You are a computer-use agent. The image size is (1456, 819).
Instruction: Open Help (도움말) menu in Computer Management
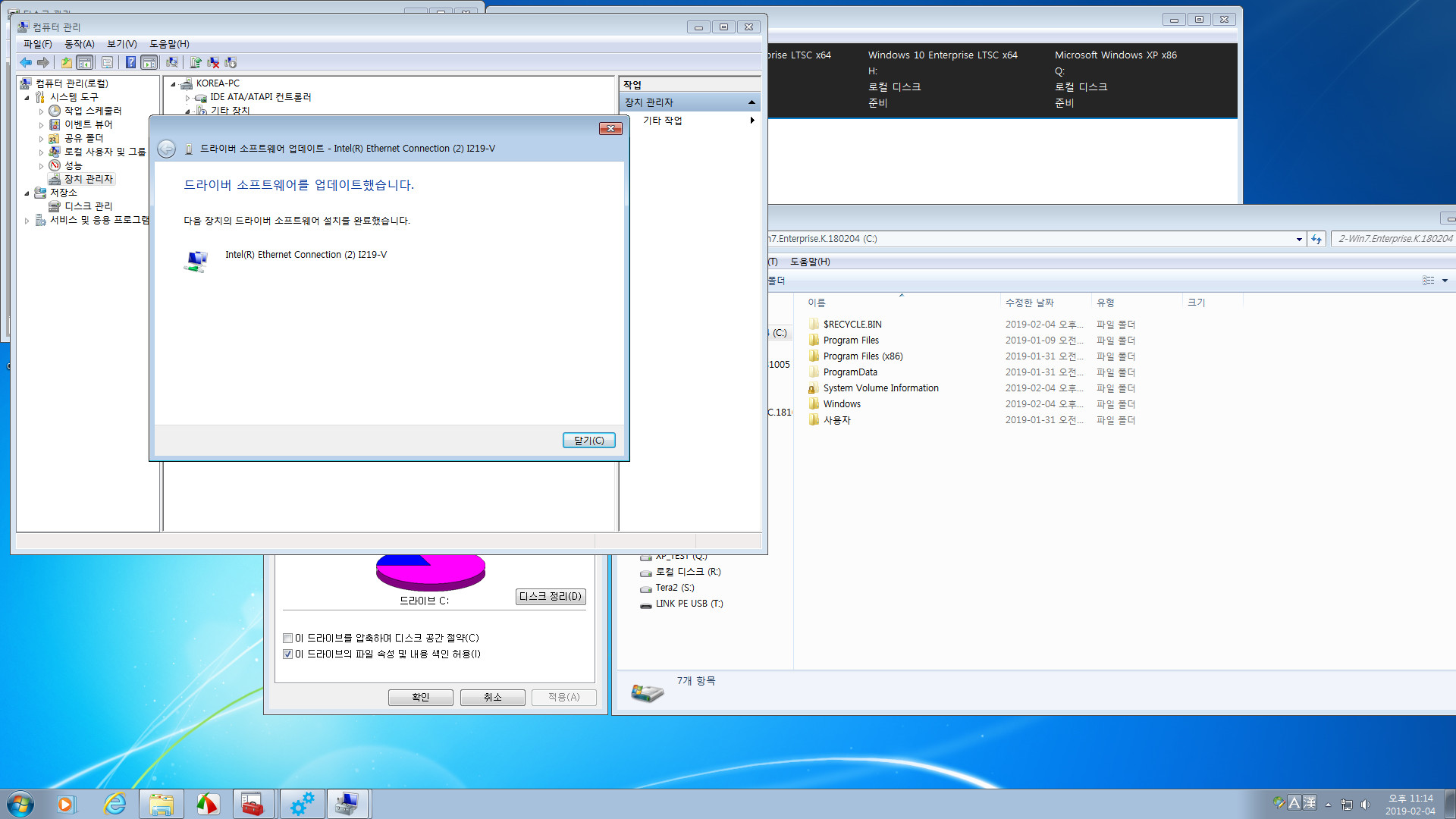coord(169,44)
